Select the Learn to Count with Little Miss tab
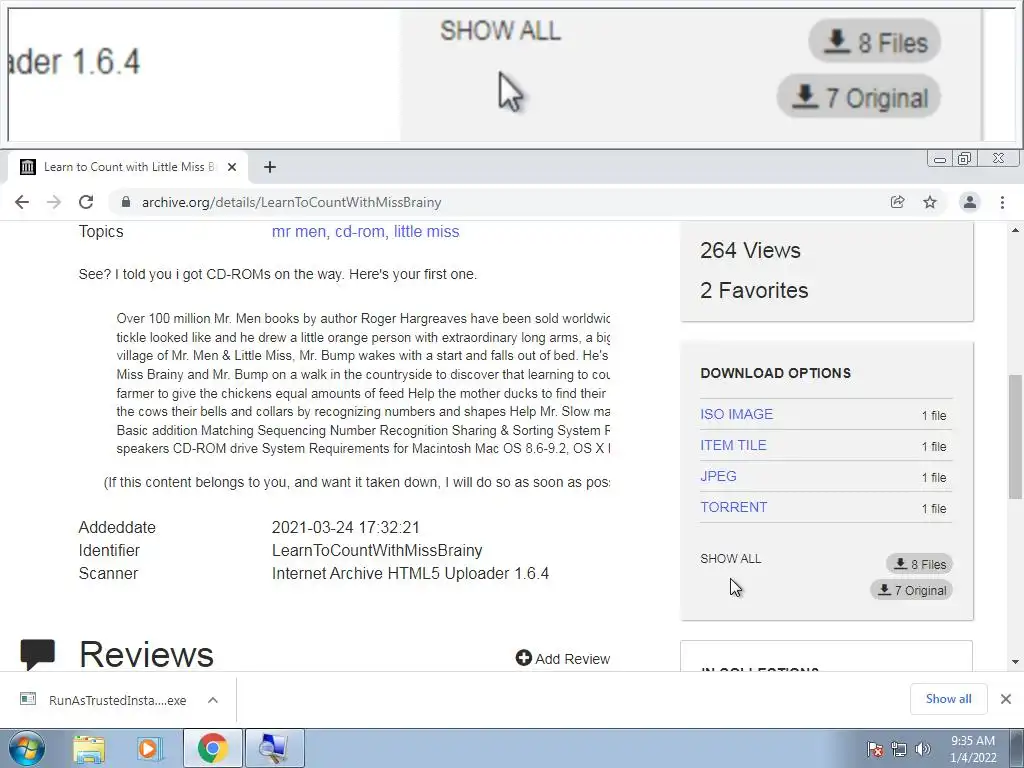The height and width of the screenshot is (768, 1024). (x=128, y=167)
